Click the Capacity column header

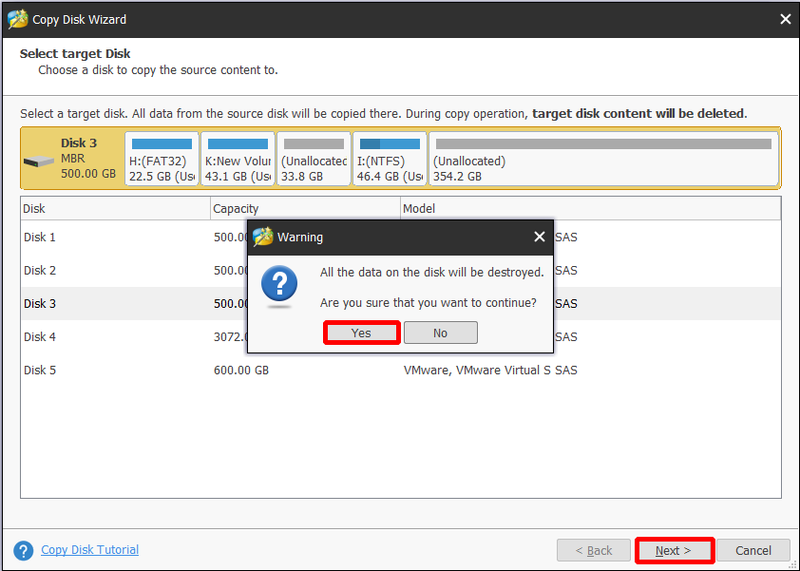(306, 209)
